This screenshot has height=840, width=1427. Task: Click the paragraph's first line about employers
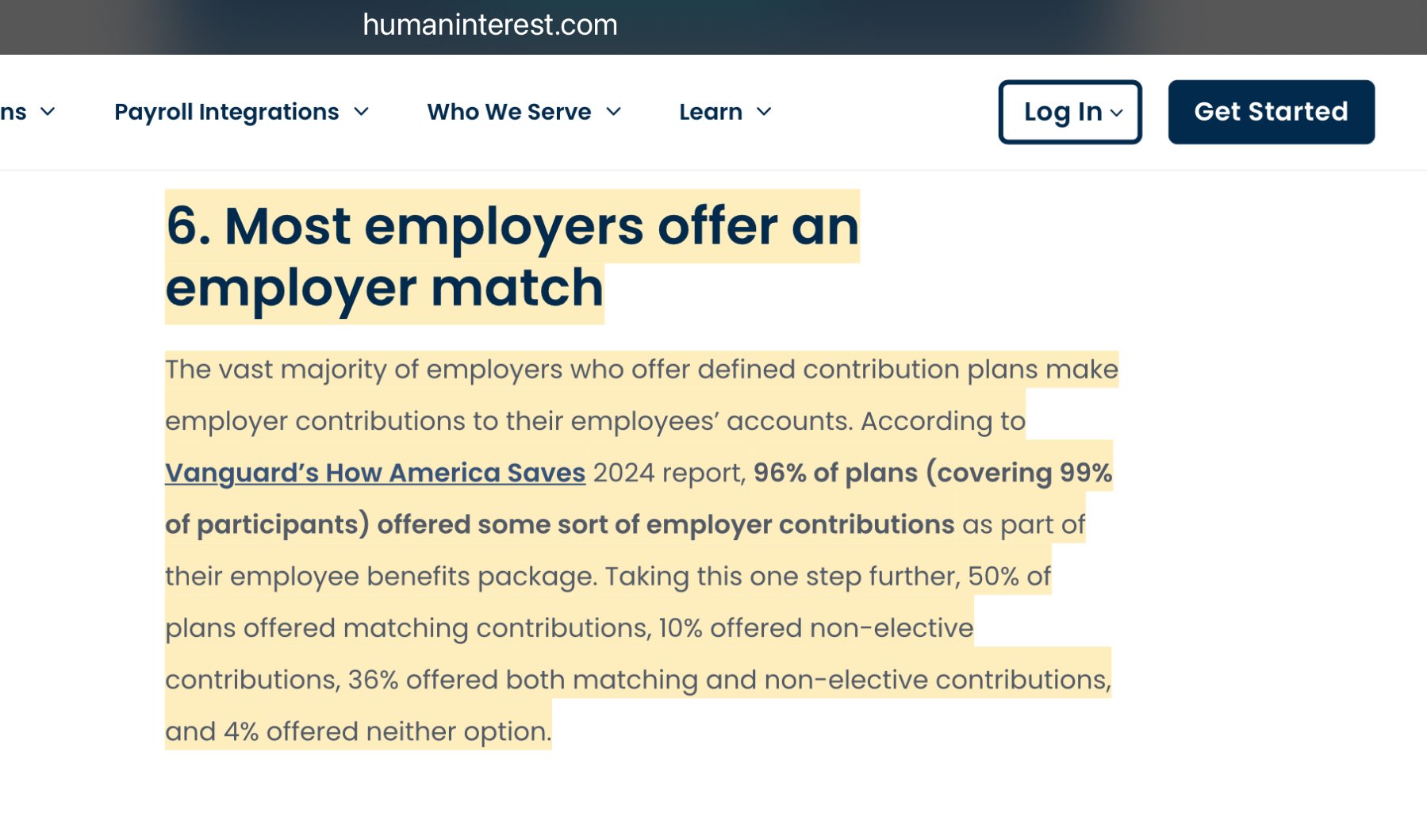(x=641, y=370)
